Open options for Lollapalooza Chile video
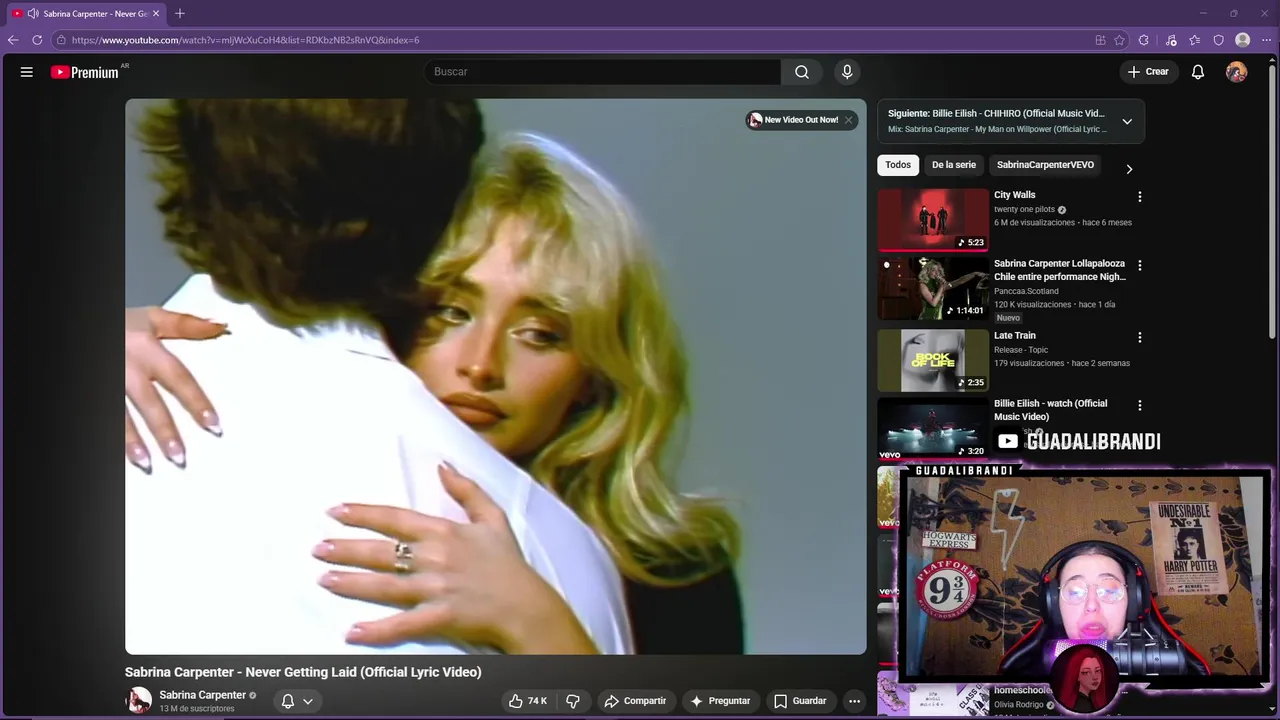The height and width of the screenshot is (720, 1280). (x=1139, y=265)
